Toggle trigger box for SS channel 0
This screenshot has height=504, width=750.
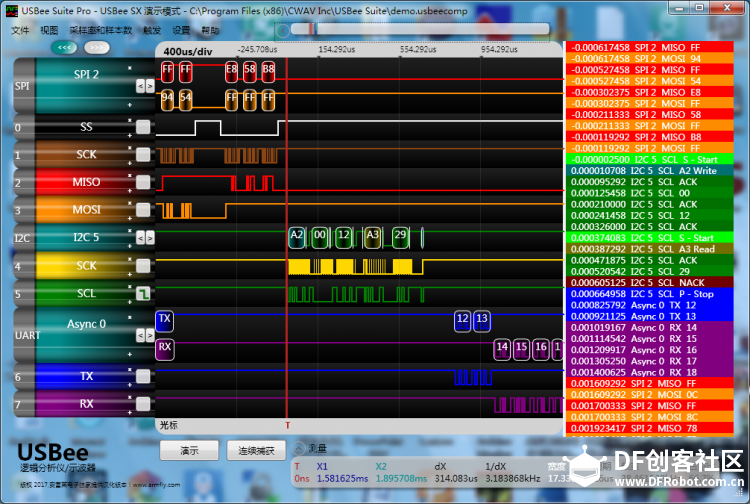143,127
